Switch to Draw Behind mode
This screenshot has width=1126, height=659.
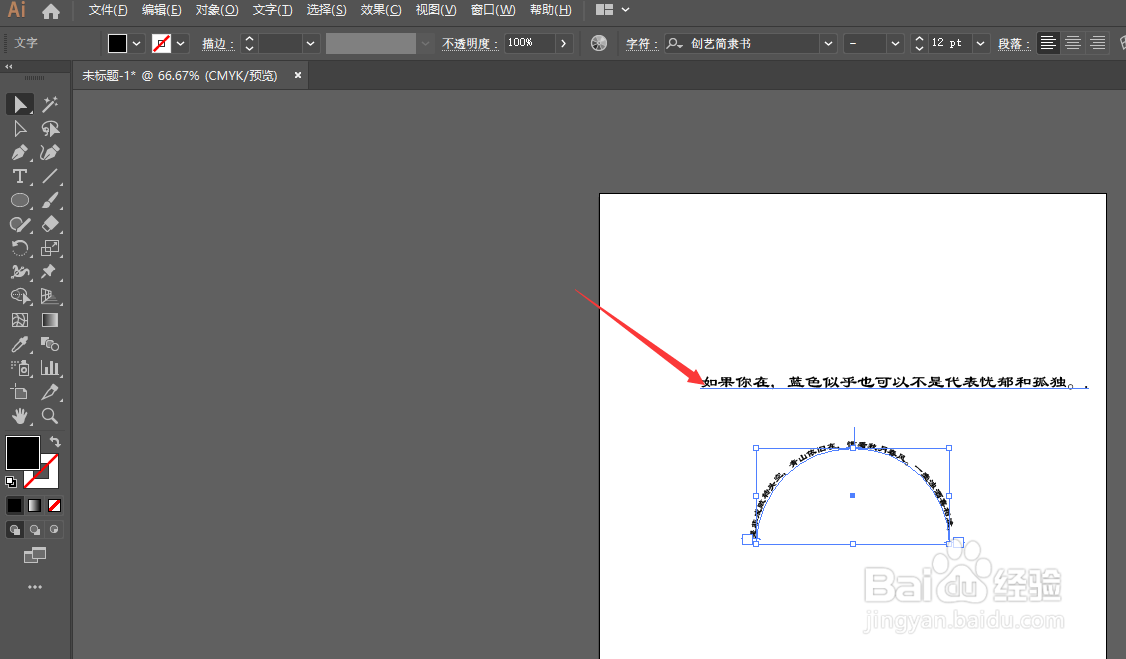(x=34, y=530)
